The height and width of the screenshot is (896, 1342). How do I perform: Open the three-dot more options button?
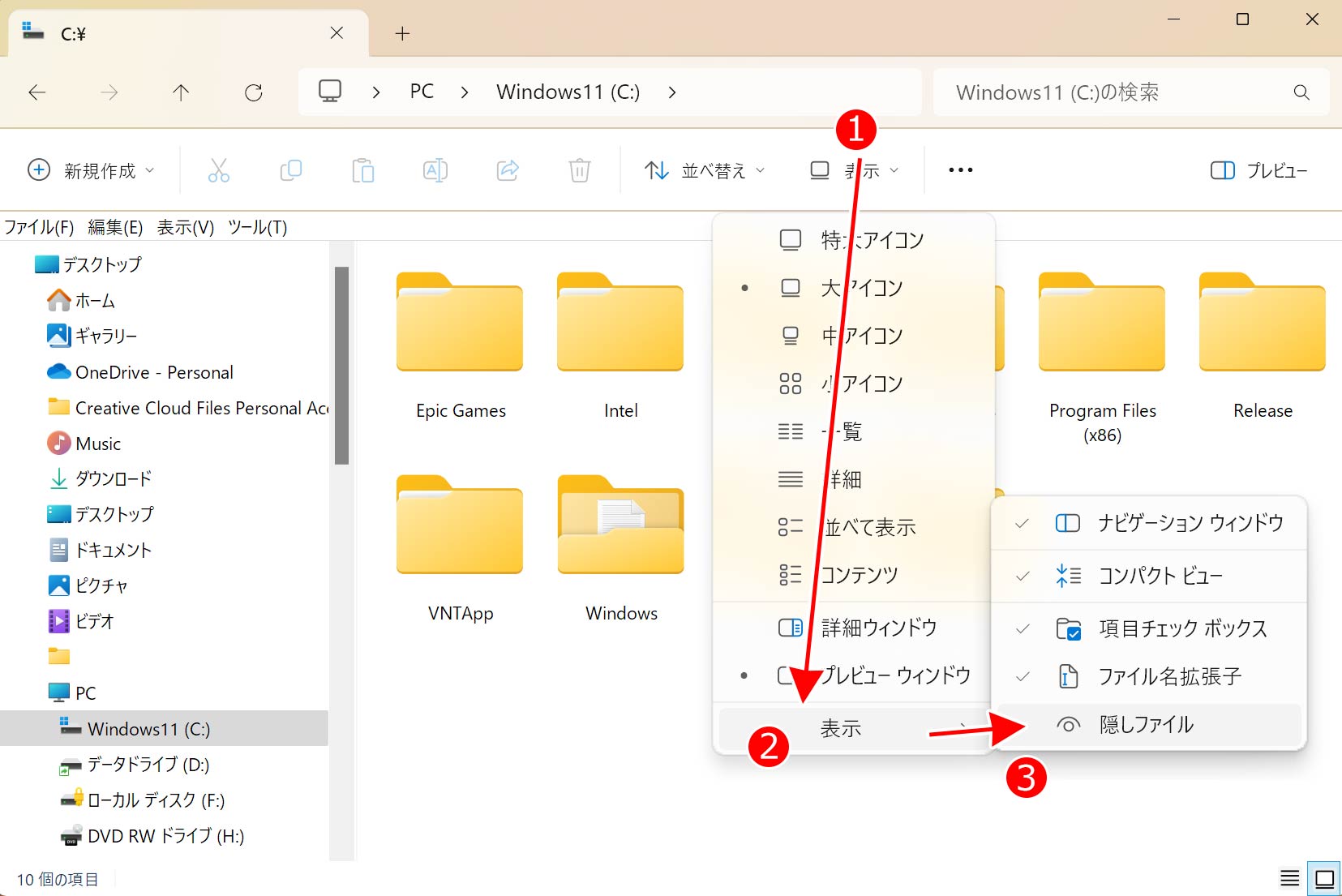(960, 170)
